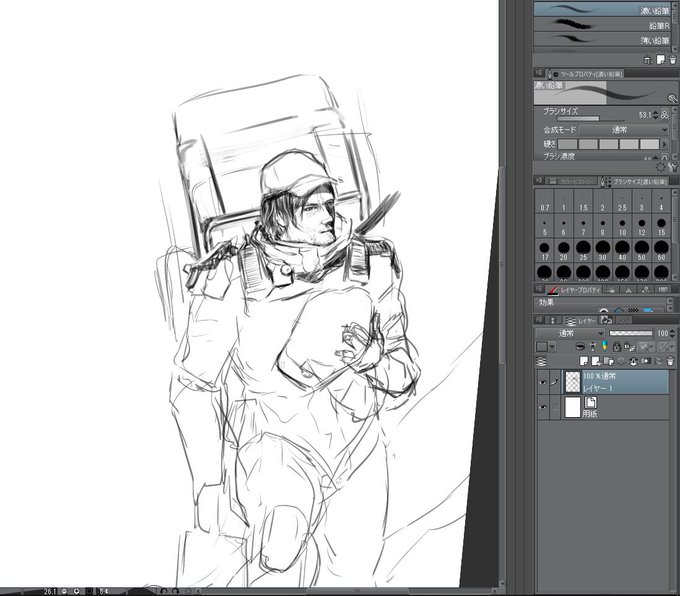Image resolution: width=680 pixels, height=596 pixels.
Task: Open the レイヤープロパティ tab
Action: click(574, 289)
